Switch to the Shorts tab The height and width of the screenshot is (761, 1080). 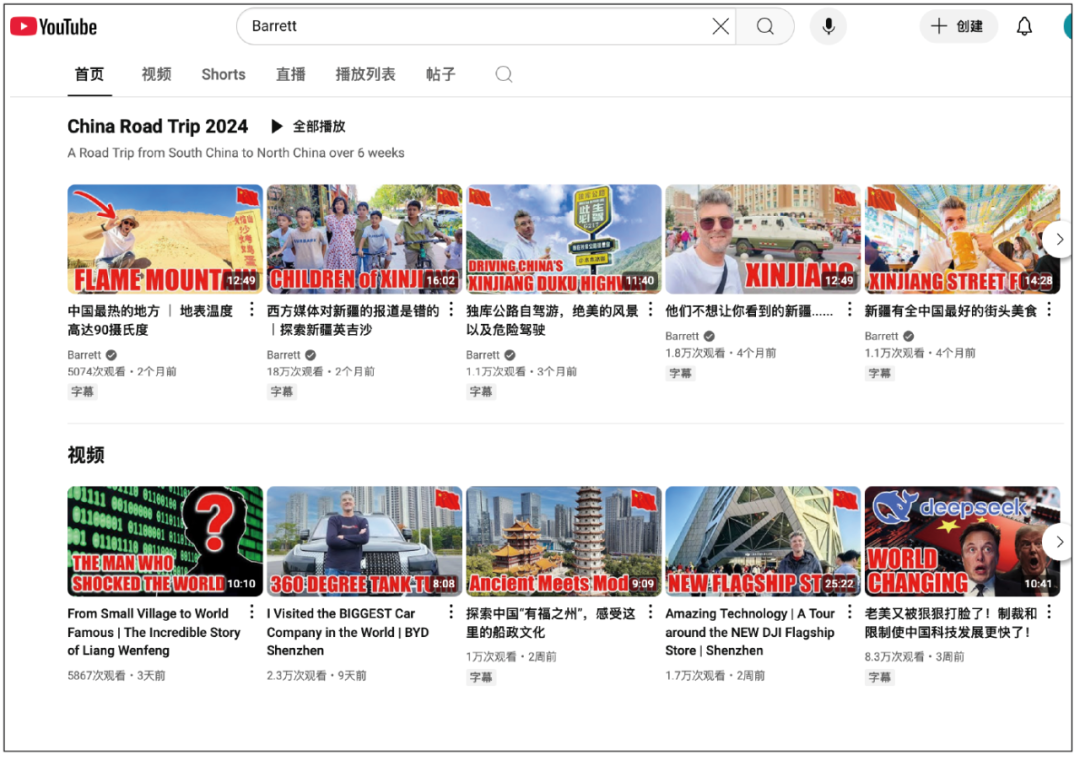point(223,74)
